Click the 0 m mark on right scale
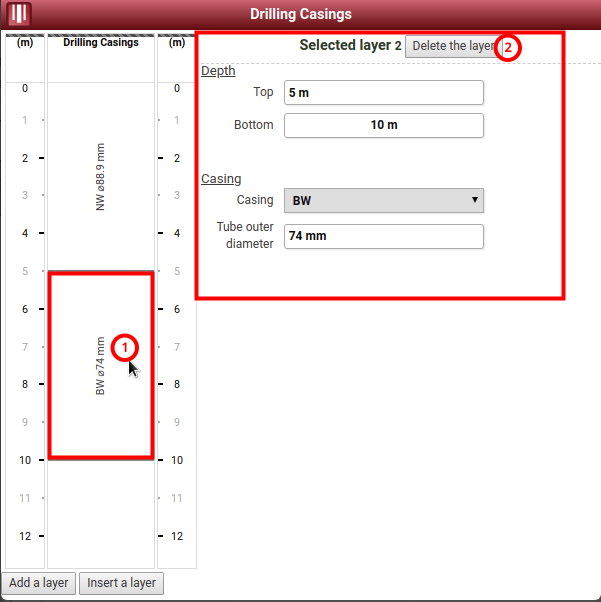Image resolution: width=601 pixels, height=602 pixels. pos(177,89)
